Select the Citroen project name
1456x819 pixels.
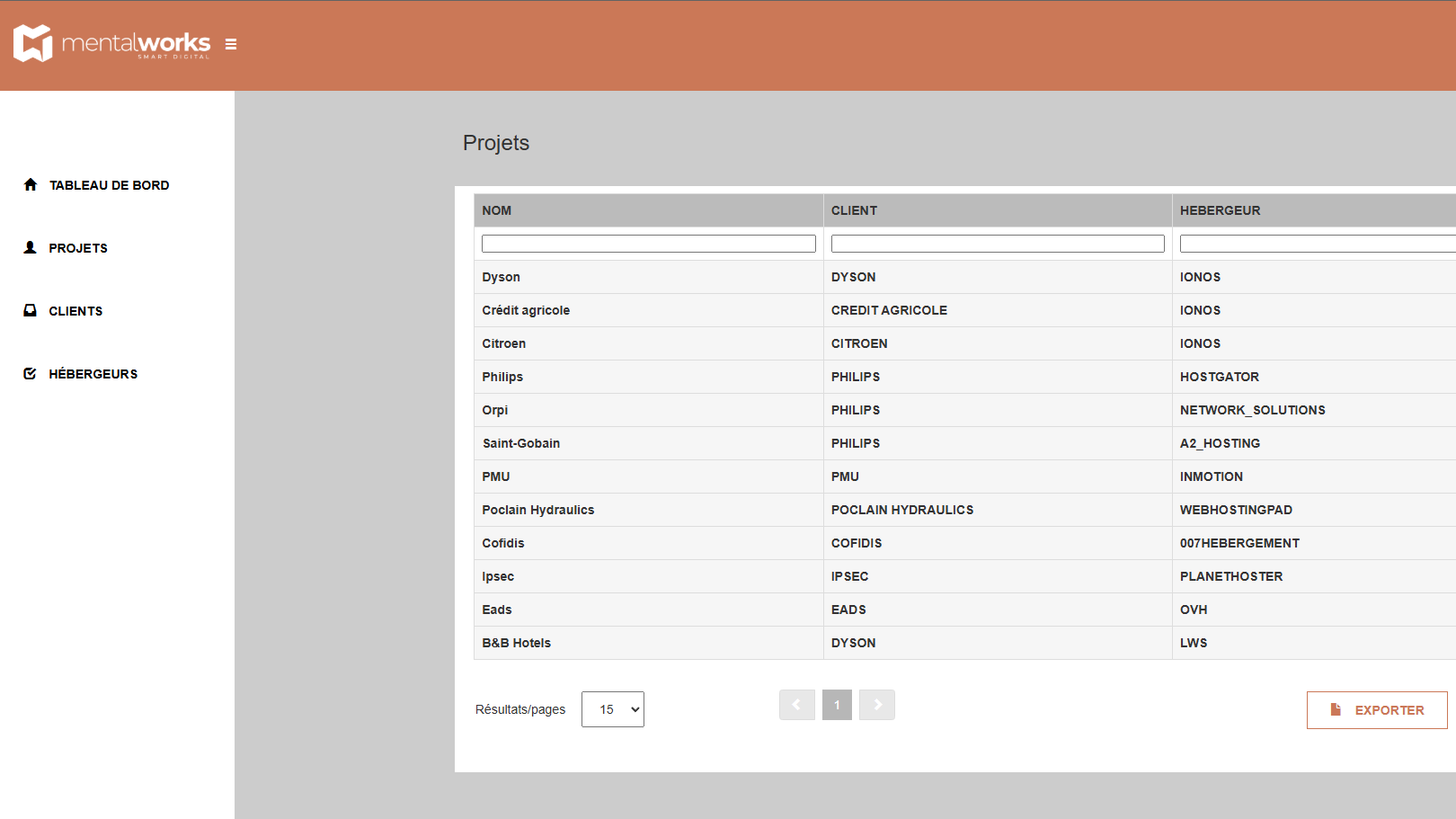[x=504, y=343]
